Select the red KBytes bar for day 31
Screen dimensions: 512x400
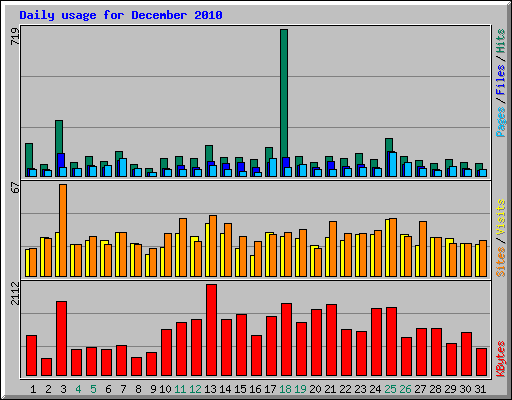[481, 362]
